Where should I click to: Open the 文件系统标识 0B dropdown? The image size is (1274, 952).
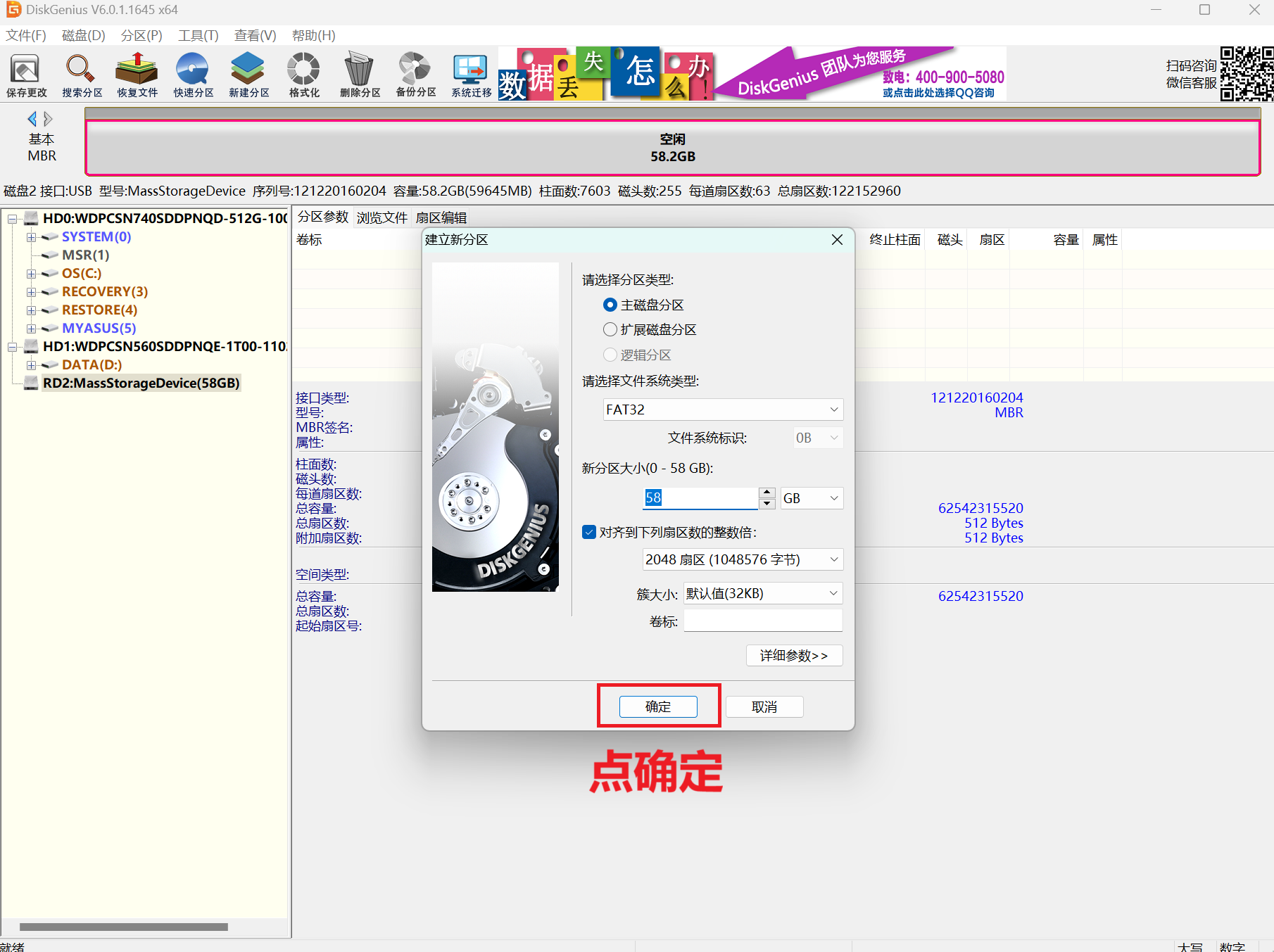click(818, 438)
